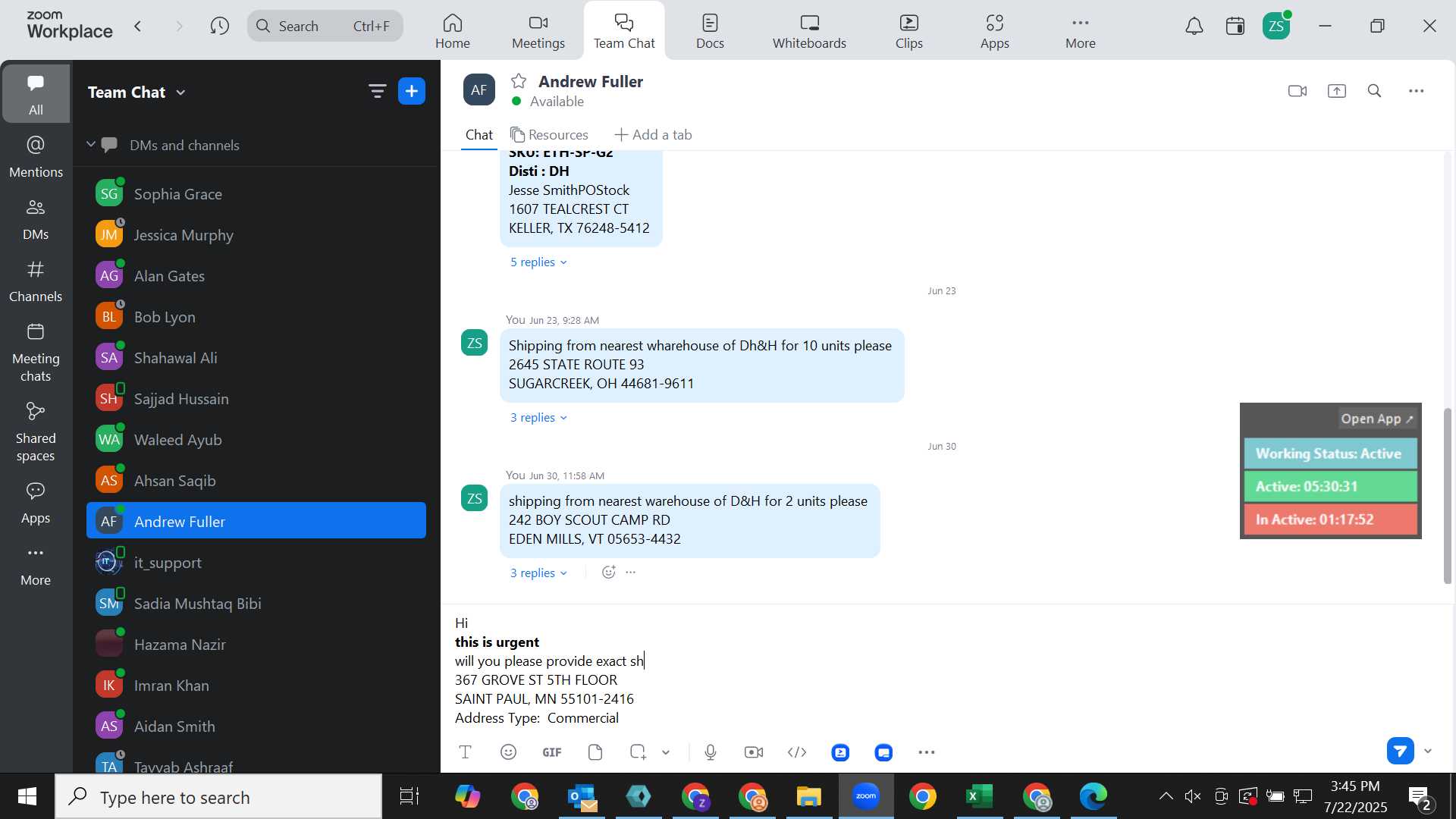Send the typed message
Image resolution: width=1456 pixels, height=819 pixels.
pos(1400,752)
